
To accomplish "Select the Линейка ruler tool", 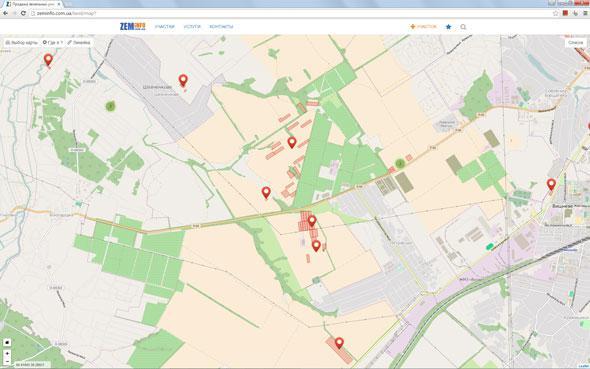I will click(x=79, y=43).
